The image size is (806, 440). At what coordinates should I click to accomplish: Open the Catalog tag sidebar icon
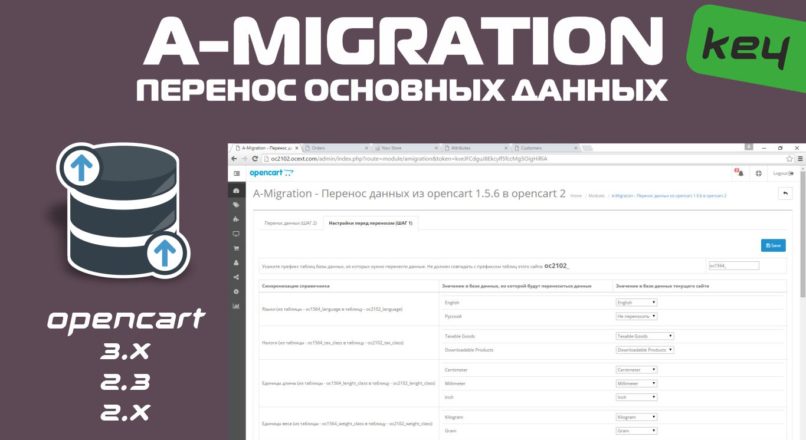[x=236, y=205]
